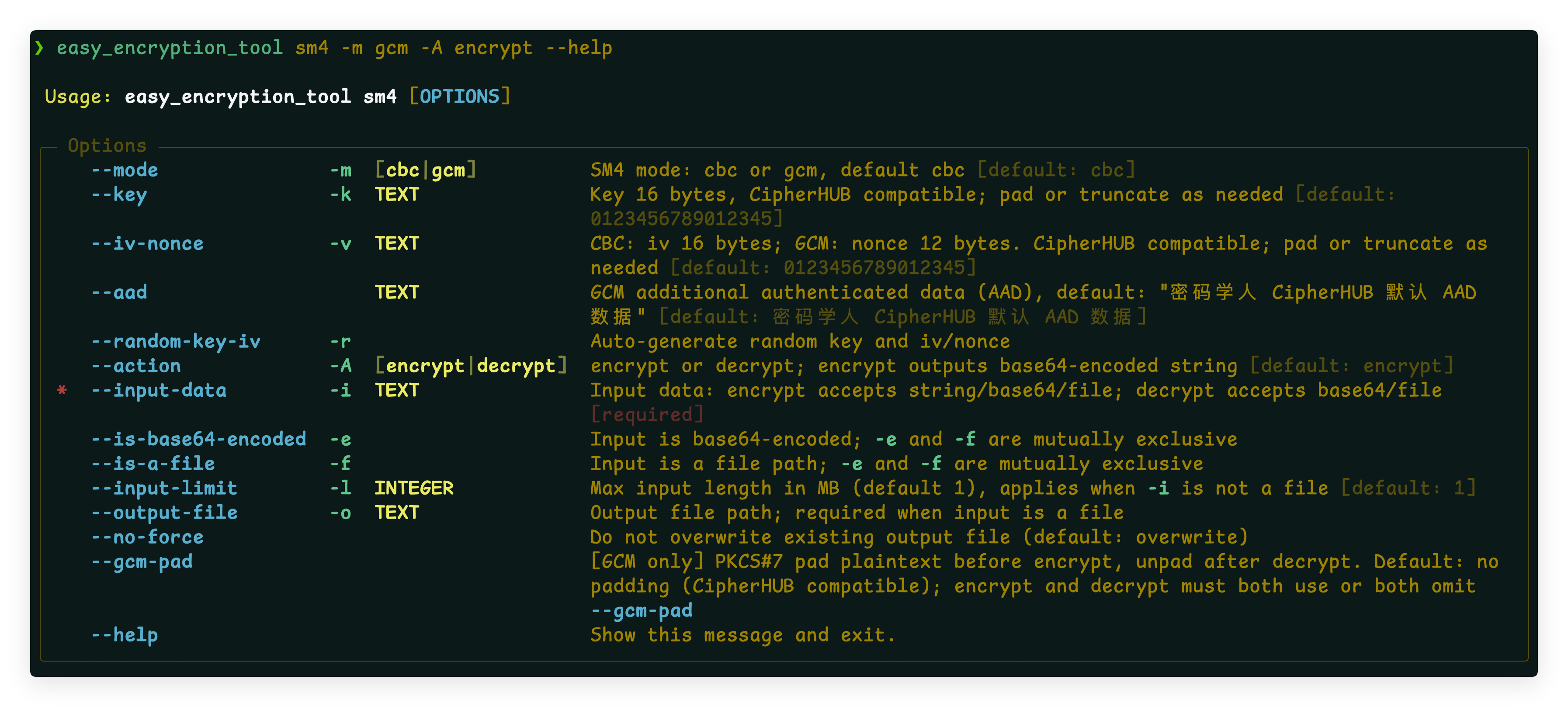The width and height of the screenshot is (1568, 707).
Task: Click the --is-base64-encoded flag
Action: pos(198,439)
